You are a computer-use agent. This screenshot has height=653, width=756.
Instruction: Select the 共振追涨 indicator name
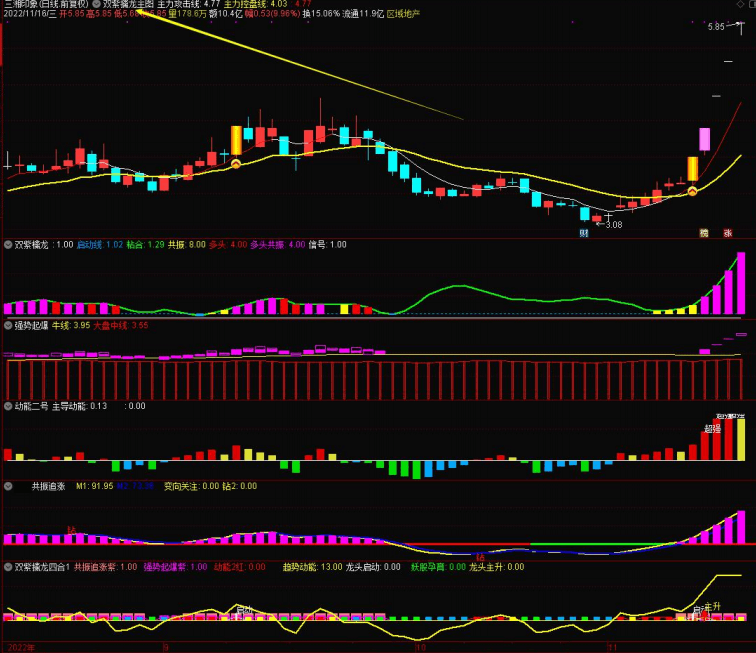click(48, 486)
